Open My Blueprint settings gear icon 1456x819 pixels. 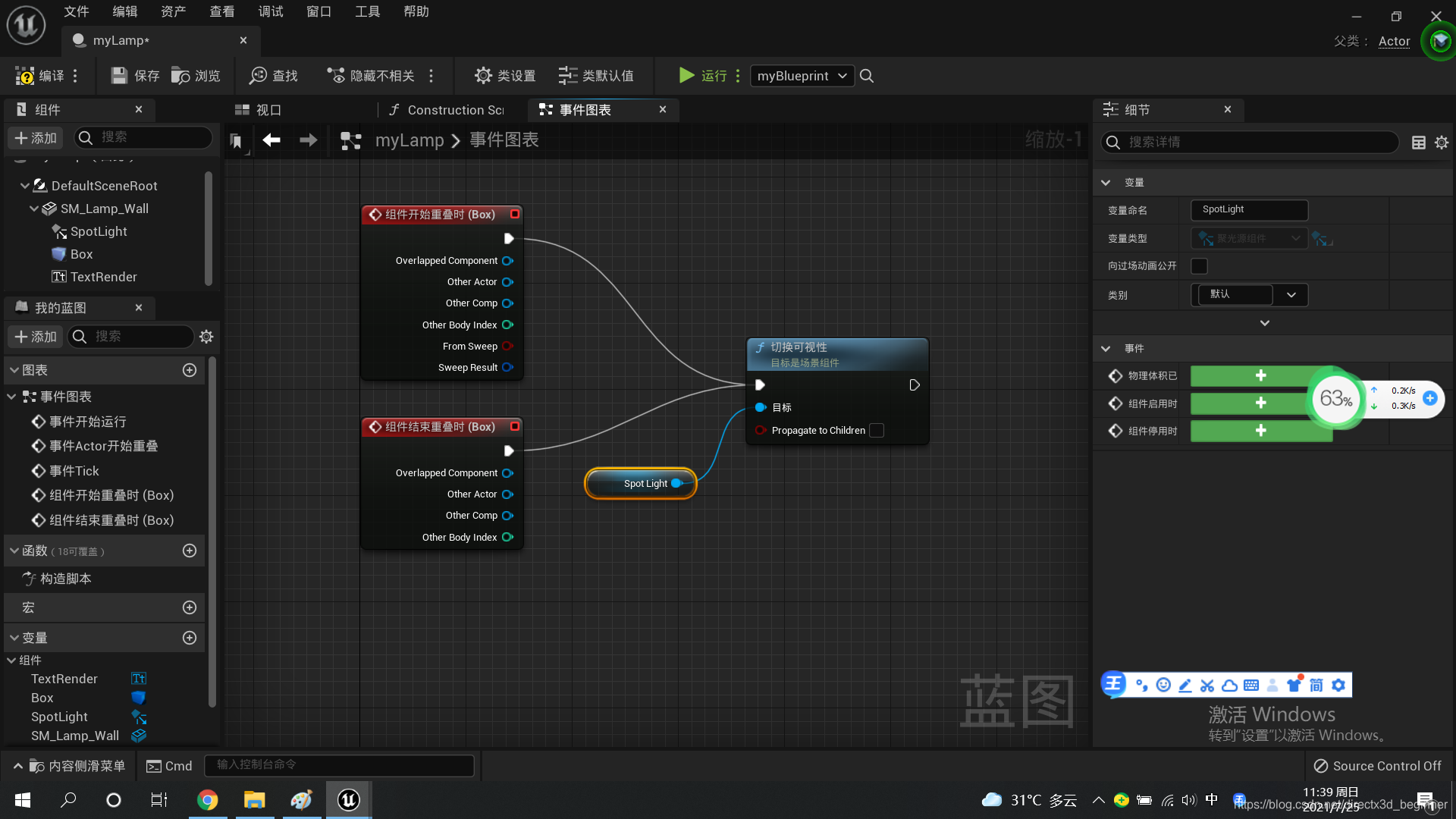pyautogui.click(x=206, y=337)
